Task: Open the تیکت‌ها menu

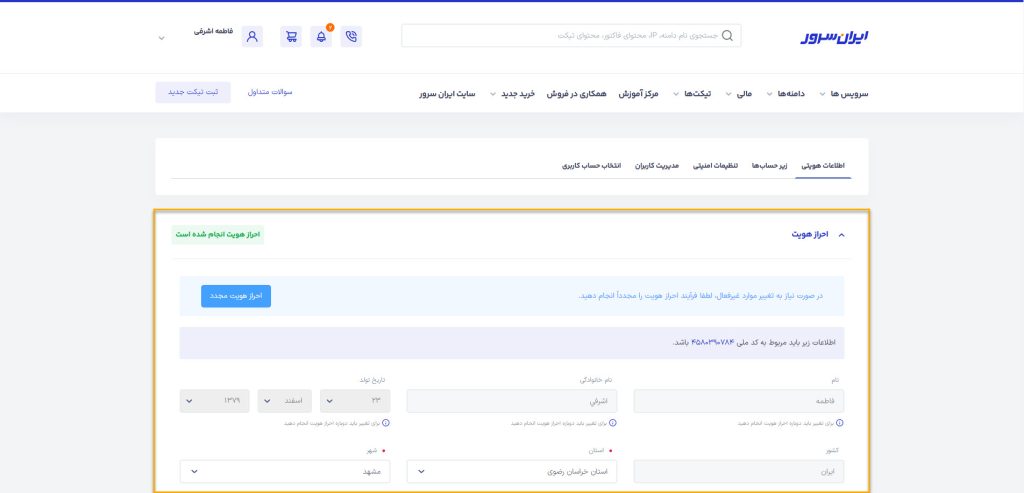Action: coord(693,93)
